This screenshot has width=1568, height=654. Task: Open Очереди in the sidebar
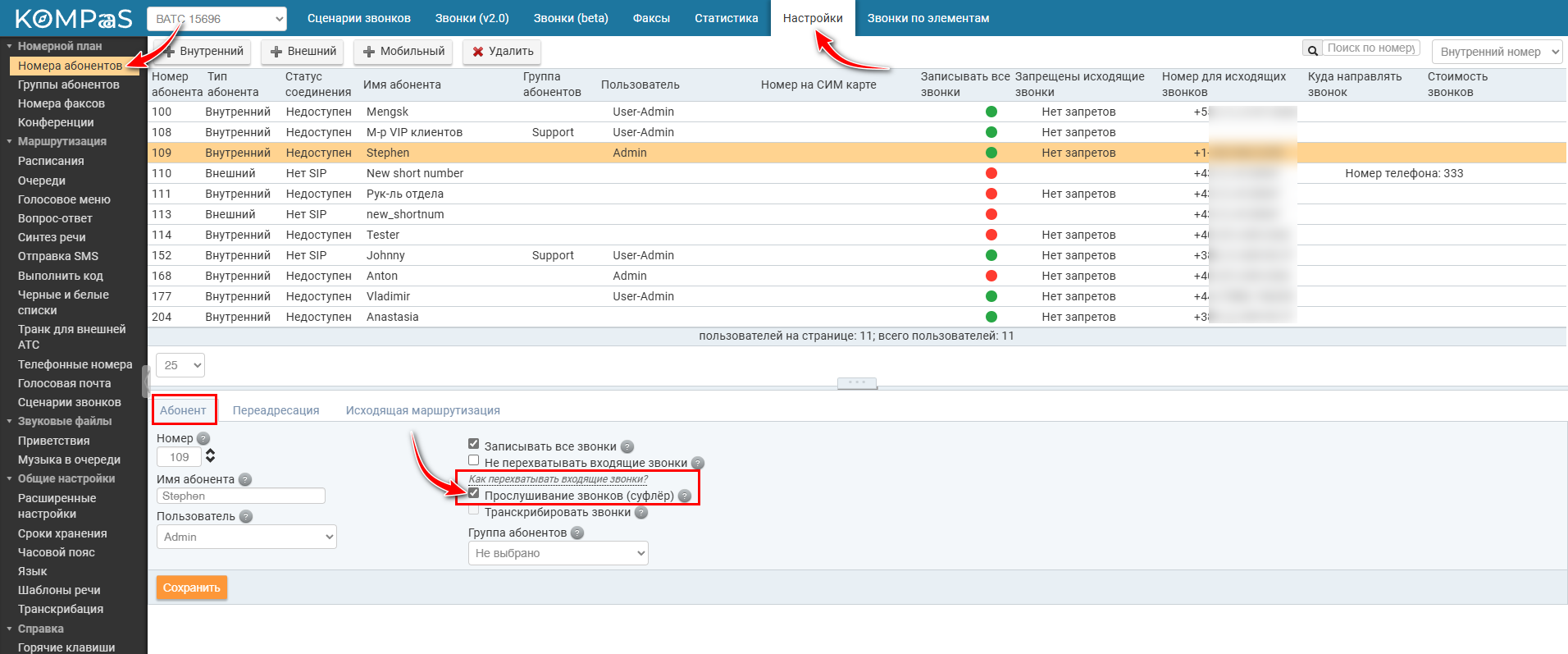tap(42, 181)
